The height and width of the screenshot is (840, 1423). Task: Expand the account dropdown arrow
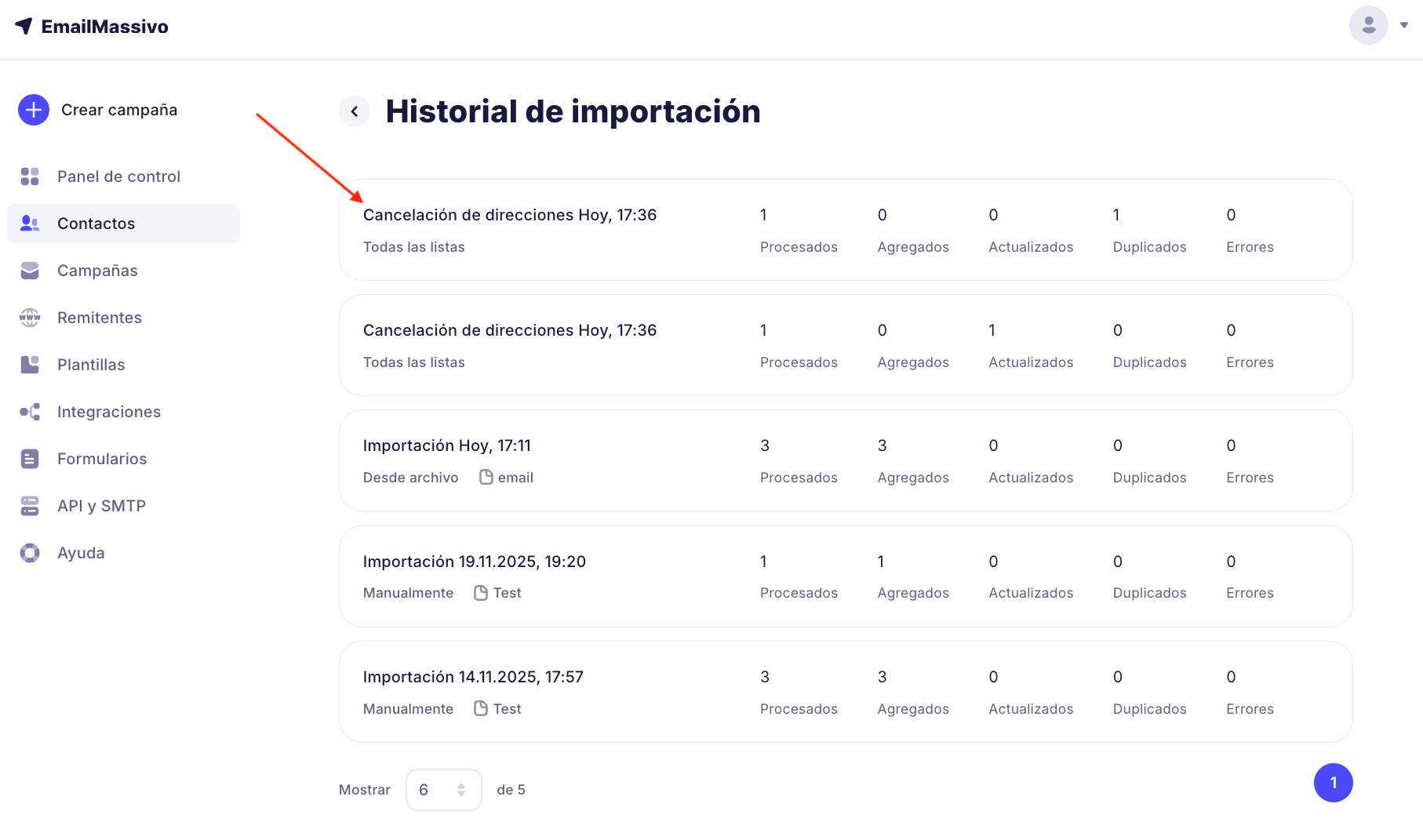[x=1404, y=25]
